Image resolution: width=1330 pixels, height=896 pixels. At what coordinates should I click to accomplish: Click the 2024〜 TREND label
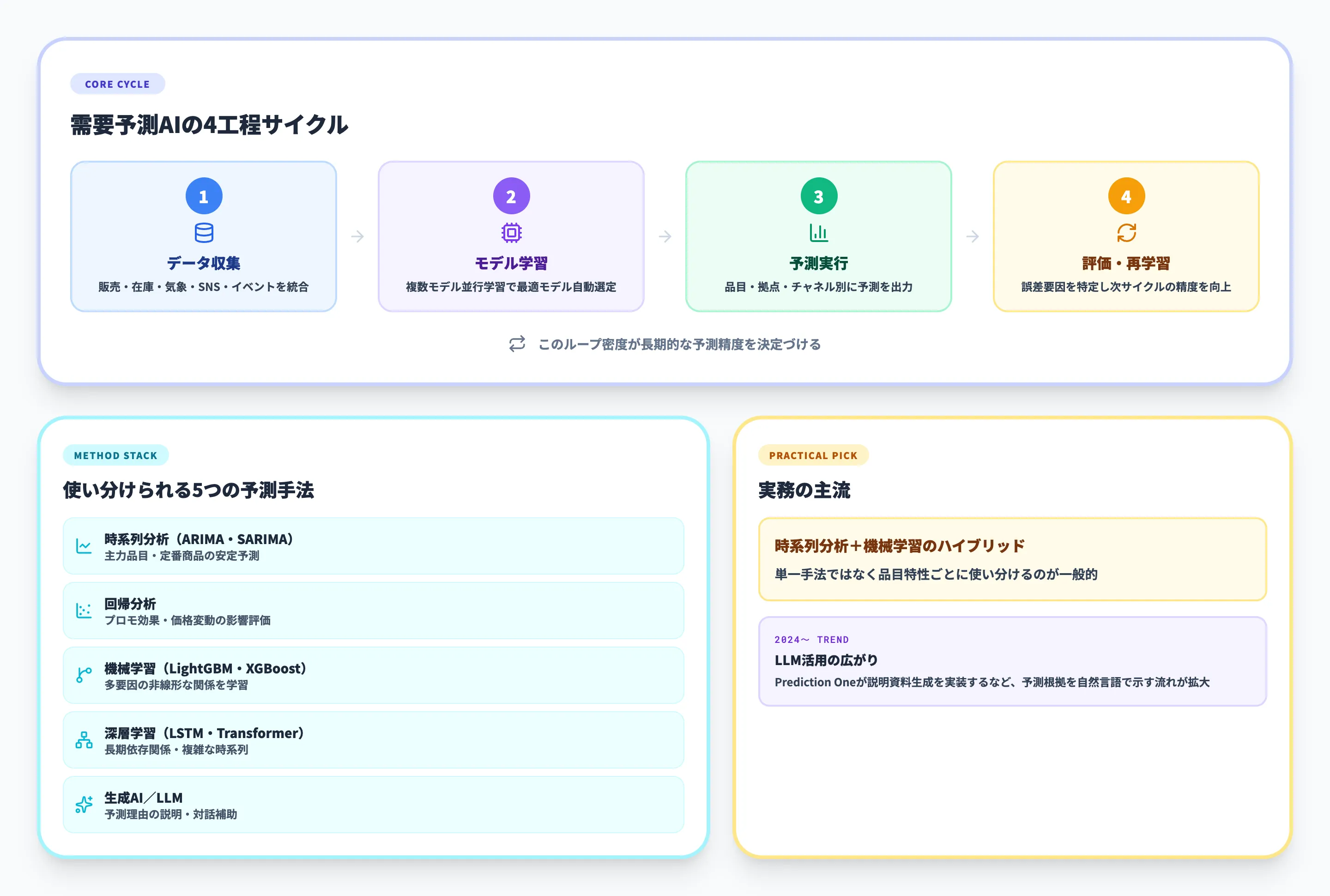[811, 639]
